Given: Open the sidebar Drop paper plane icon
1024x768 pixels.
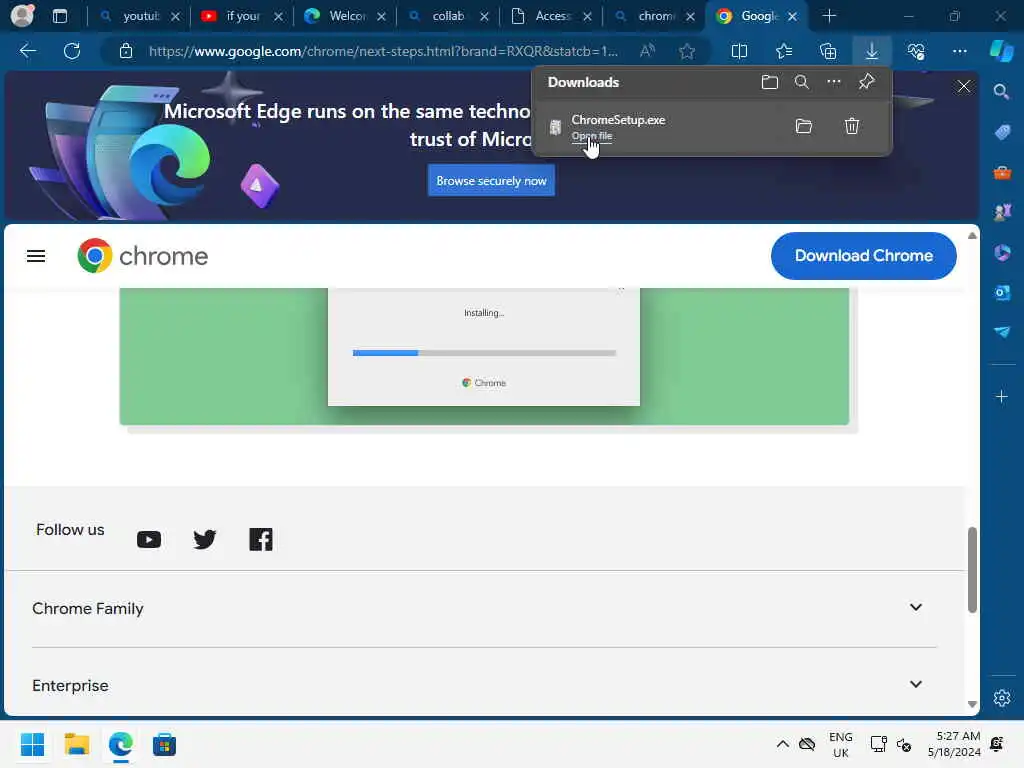Looking at the screenshot, I should click(1002, 332).
